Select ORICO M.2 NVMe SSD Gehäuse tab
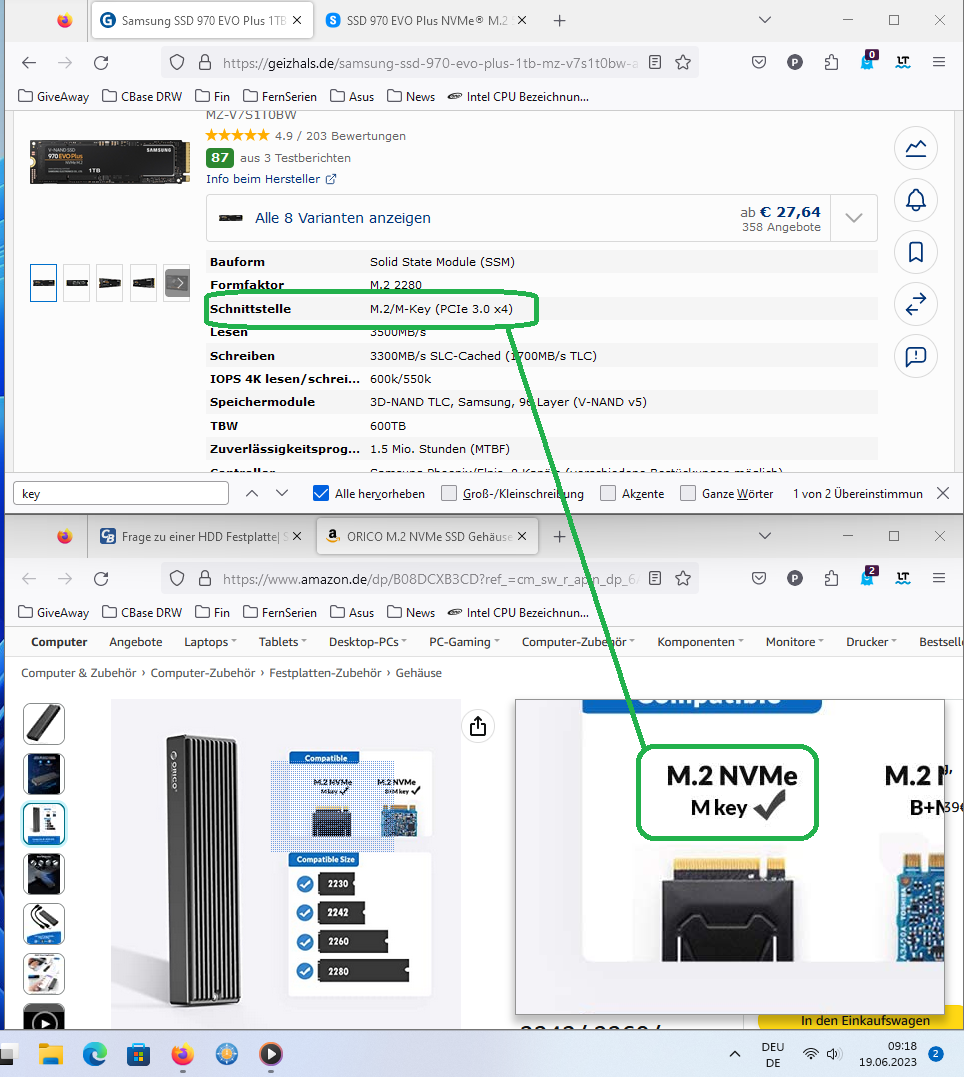 [427, 536]
